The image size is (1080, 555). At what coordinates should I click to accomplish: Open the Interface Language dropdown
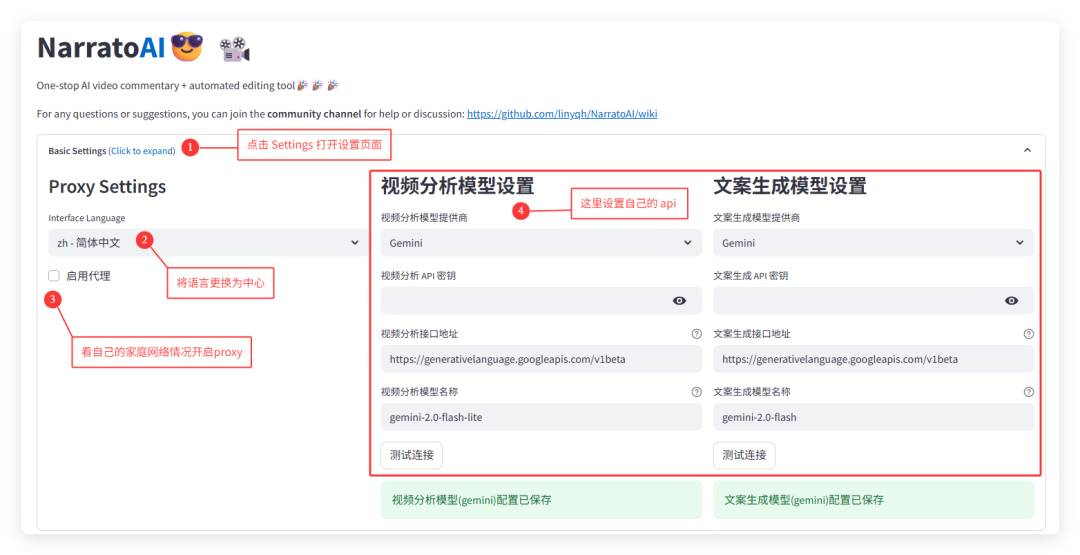204,243
